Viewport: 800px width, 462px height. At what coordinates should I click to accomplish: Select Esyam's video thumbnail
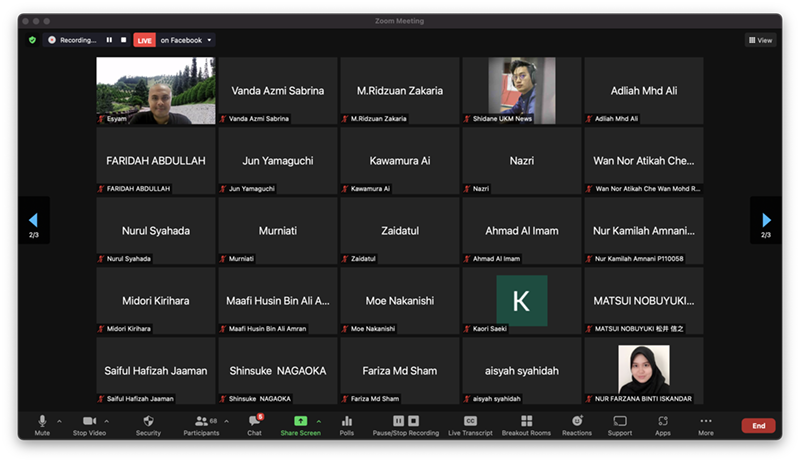pos(155,90)
